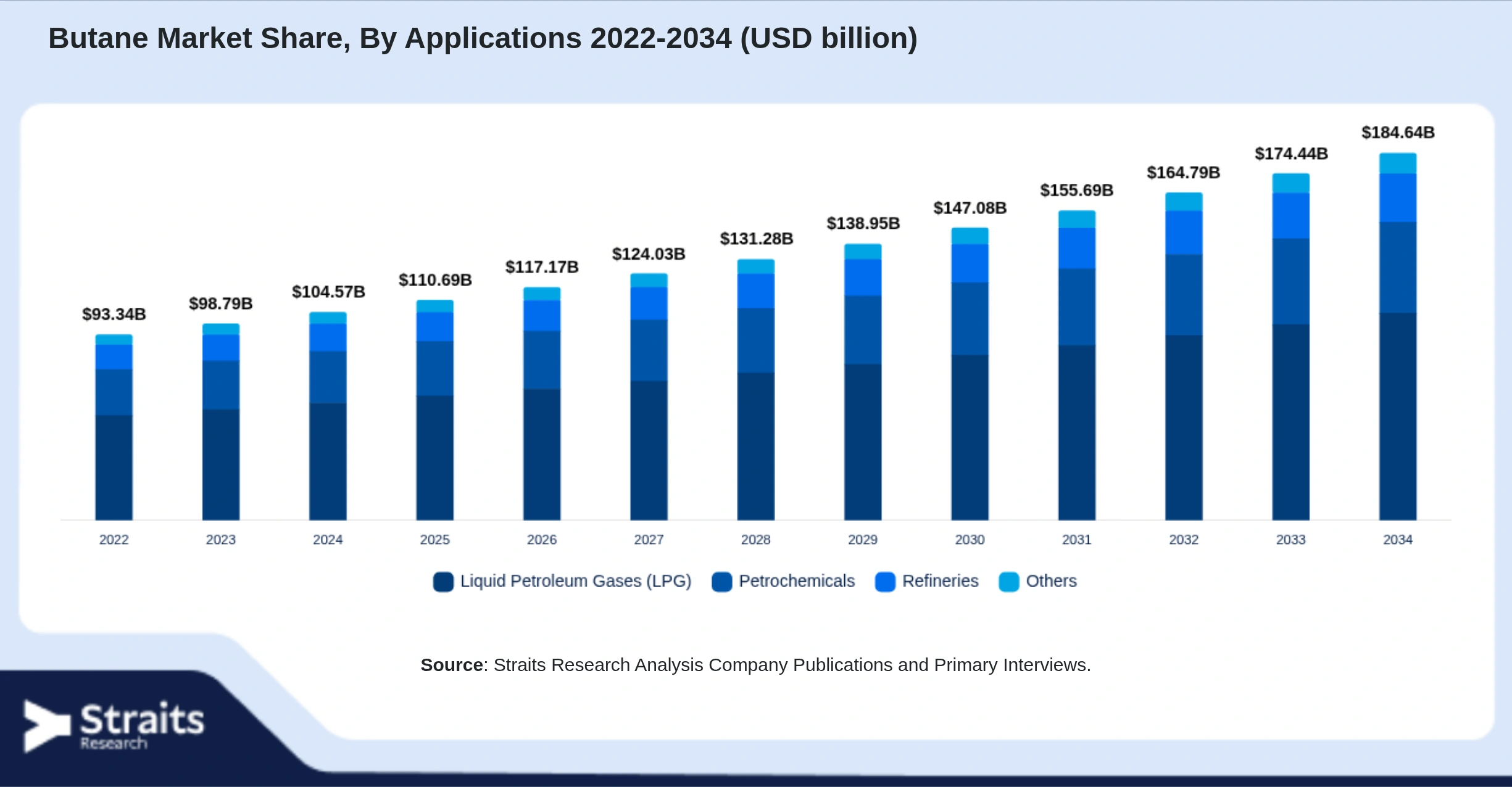Click the 2023 axis label

point(221,540)
